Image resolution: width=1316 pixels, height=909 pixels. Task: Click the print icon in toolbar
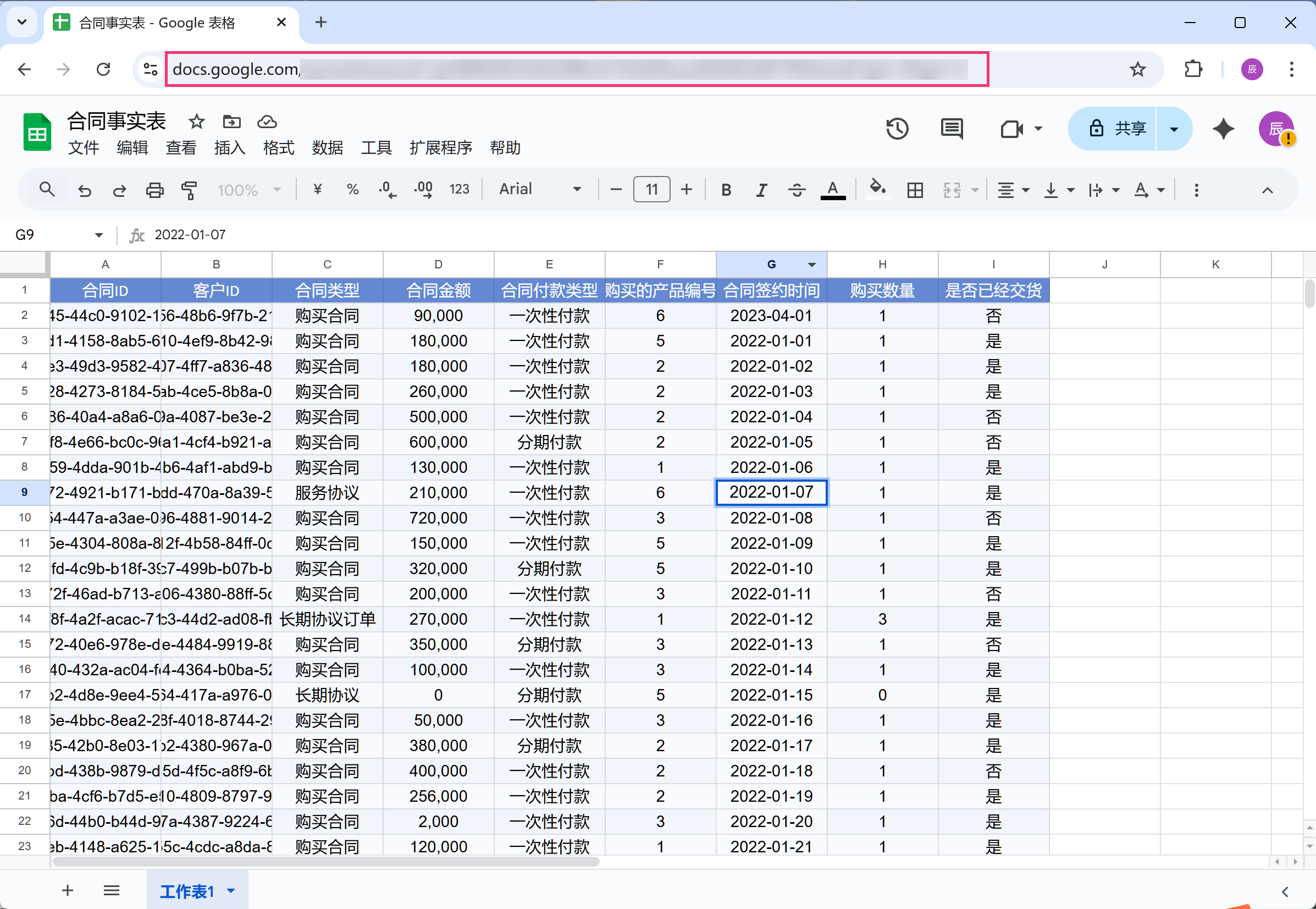[x=154, y=190]
